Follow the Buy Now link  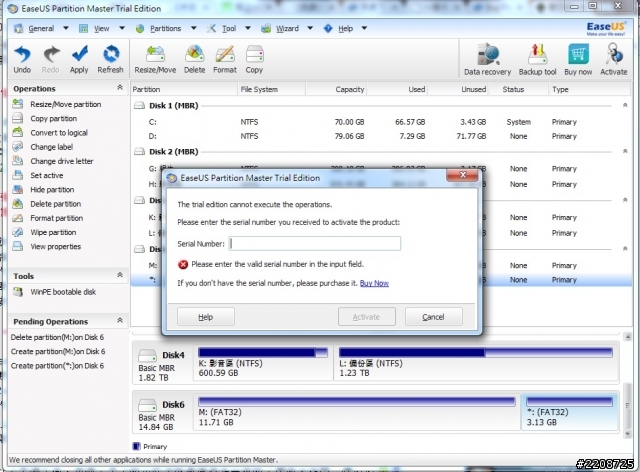point(374,283)
